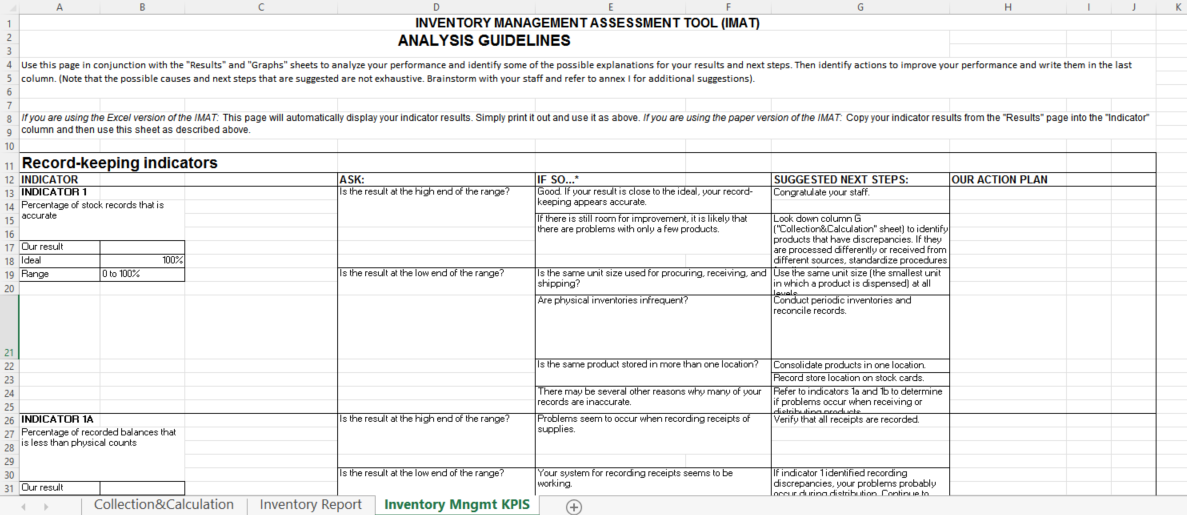Select column F header
The width and height of the screenshot is (1187, 515).
coord(728,7)
